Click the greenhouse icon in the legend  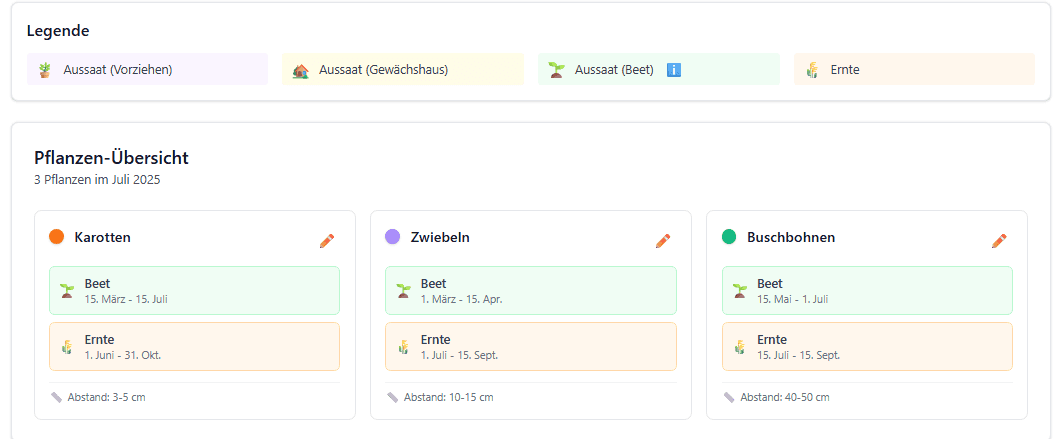click(x=300, y=70)
